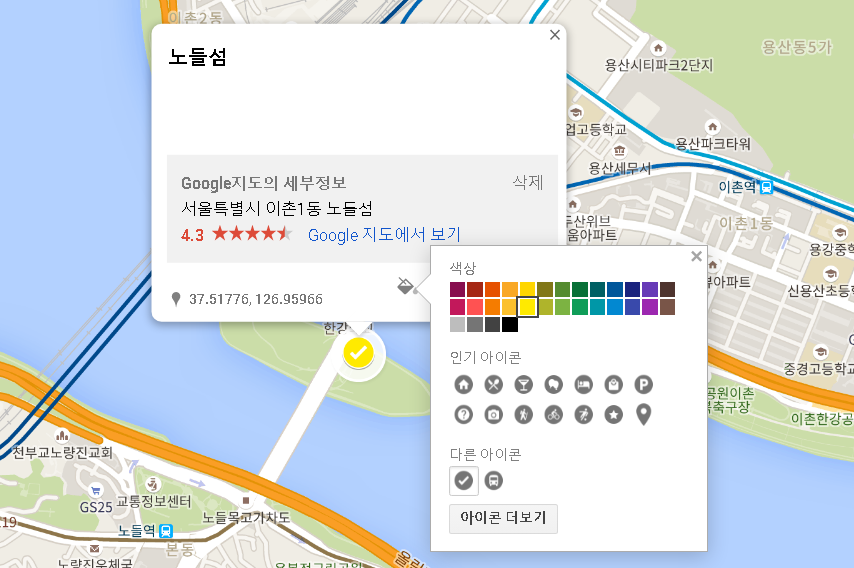This screenshot has width=854, height=568.
Task: Choose the tree park icon
Action: point(553,384)
